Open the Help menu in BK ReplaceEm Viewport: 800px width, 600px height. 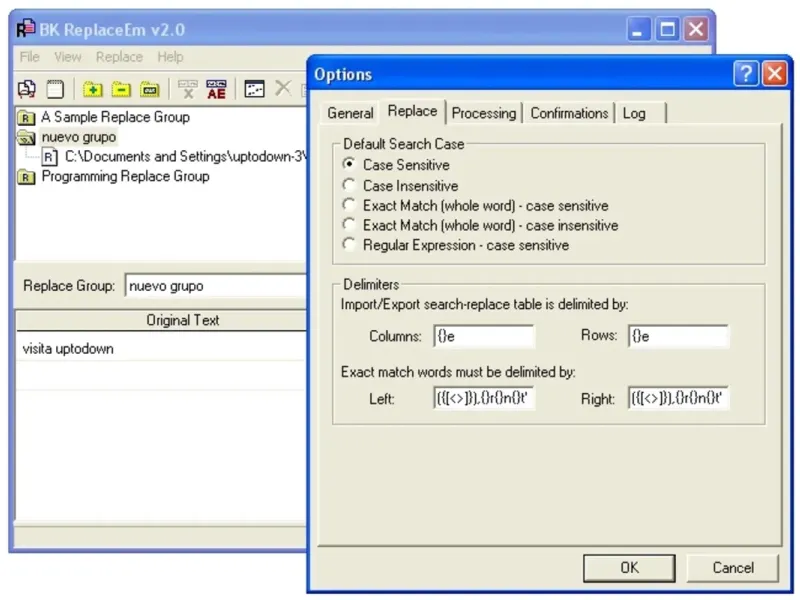tap(170, 57)
